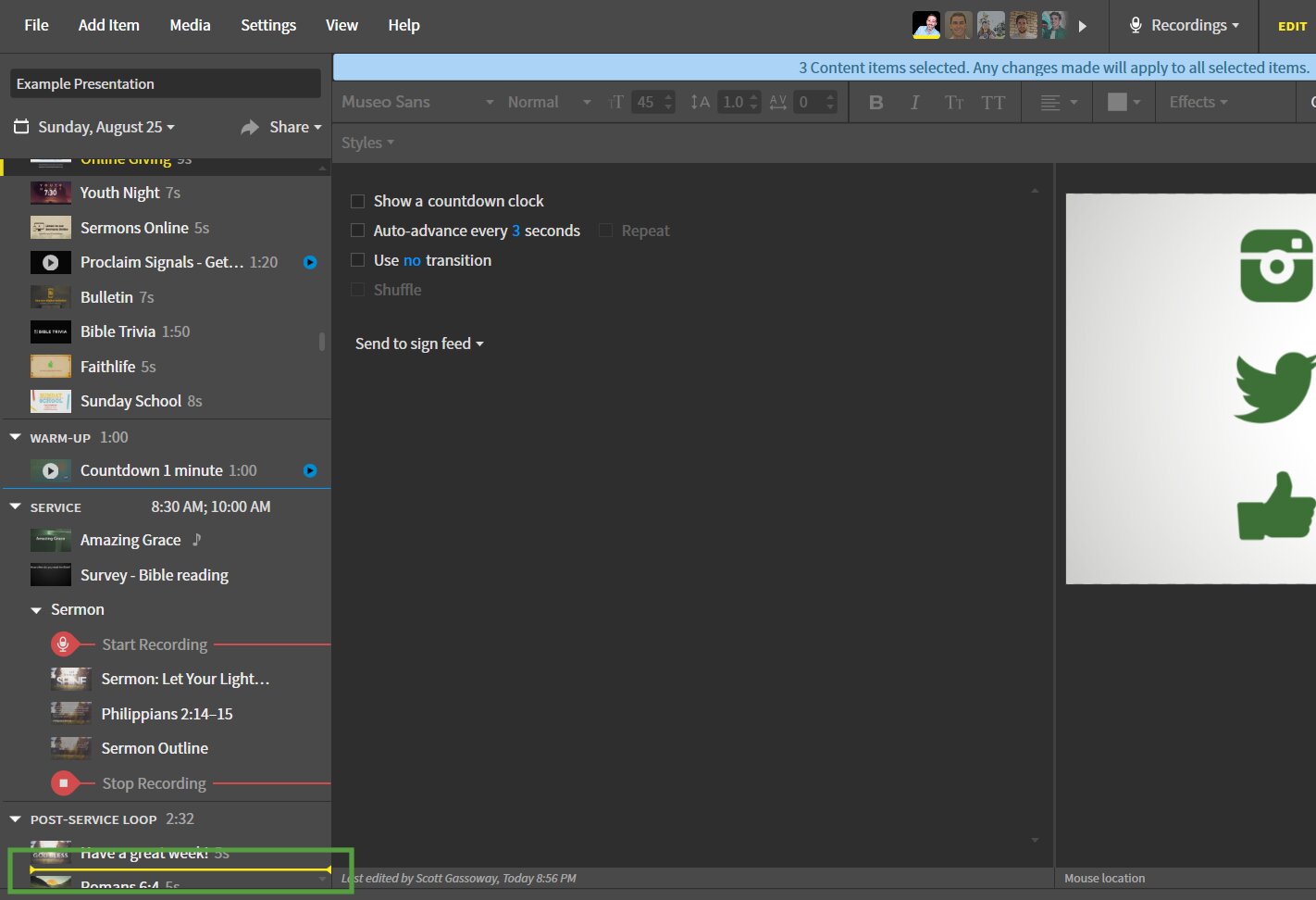The height and width of the screenshot is (900, 1316).
Task: Click the character spacing 0 field
Action: pos(815,102)
